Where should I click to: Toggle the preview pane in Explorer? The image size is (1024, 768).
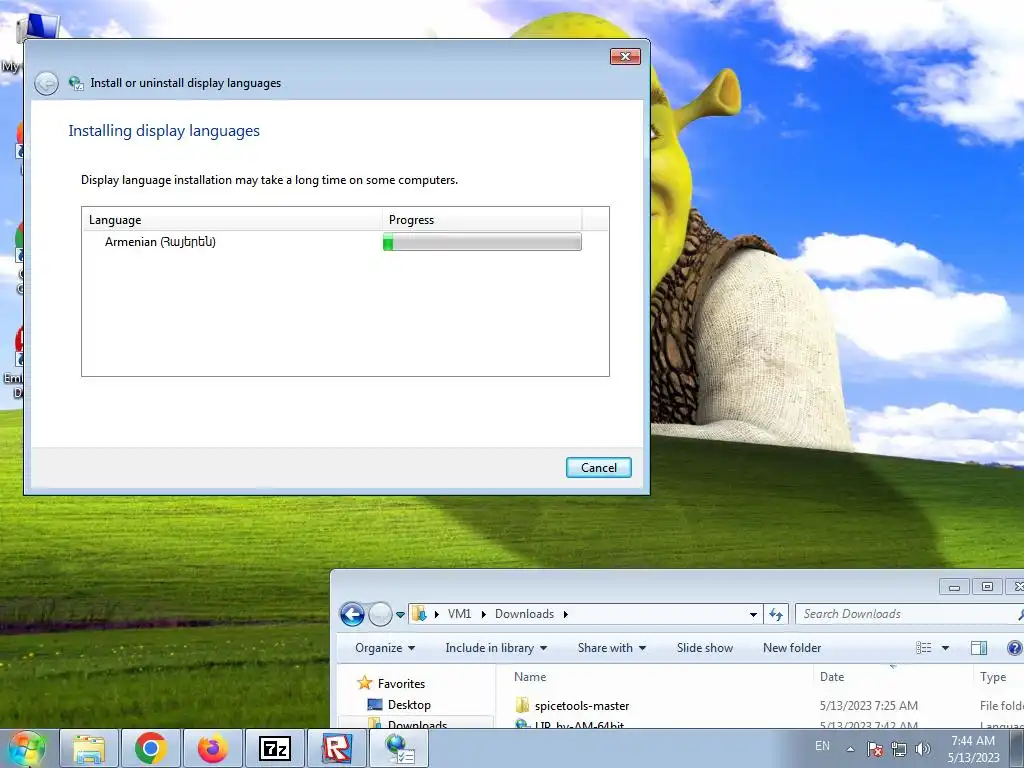pyautogui.click(x=979, y=648)
